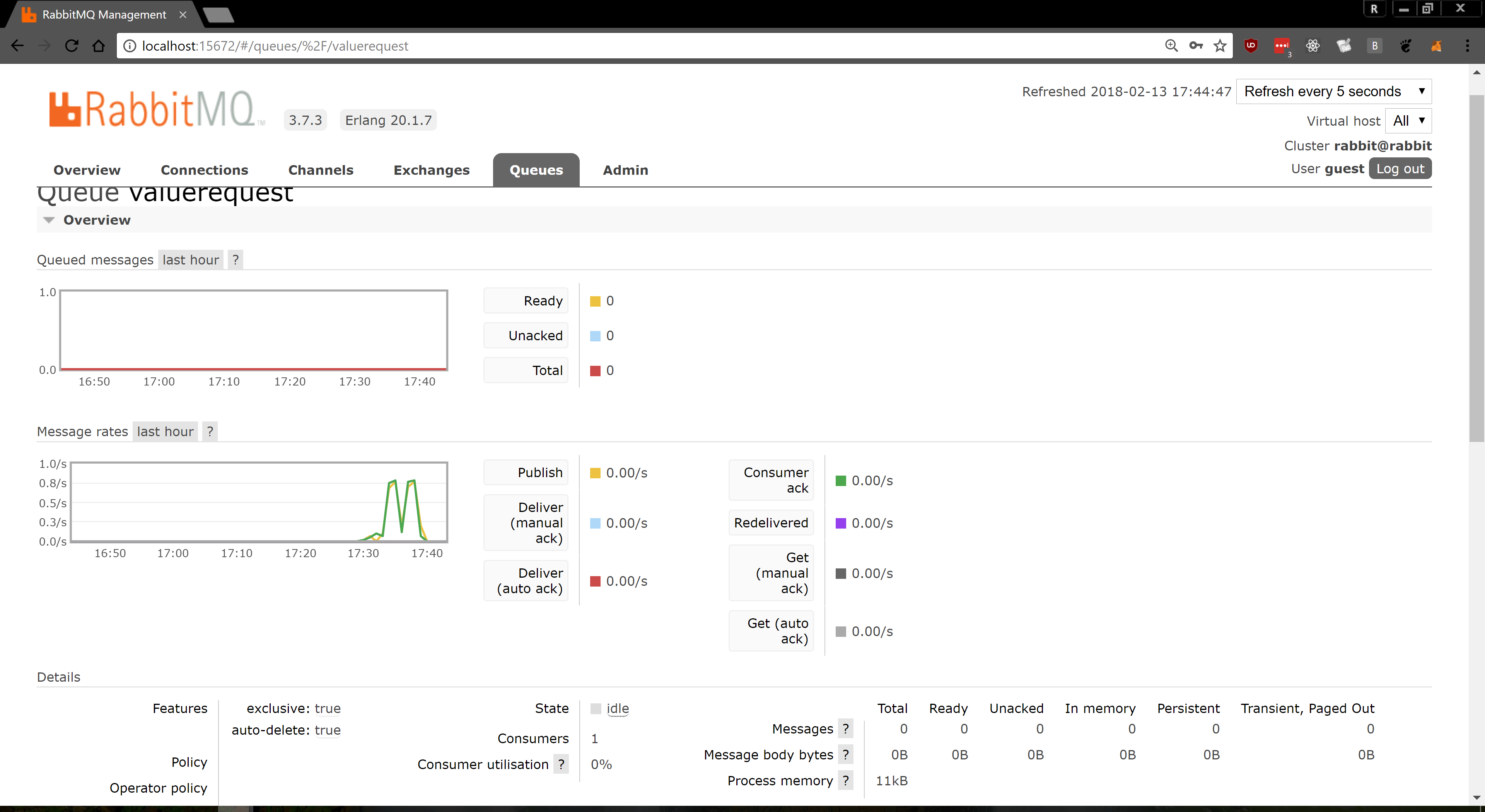Screen dimensions: 1485x812
Task: Switch to the Exchanges tab
Action: [x=431, y=170]
